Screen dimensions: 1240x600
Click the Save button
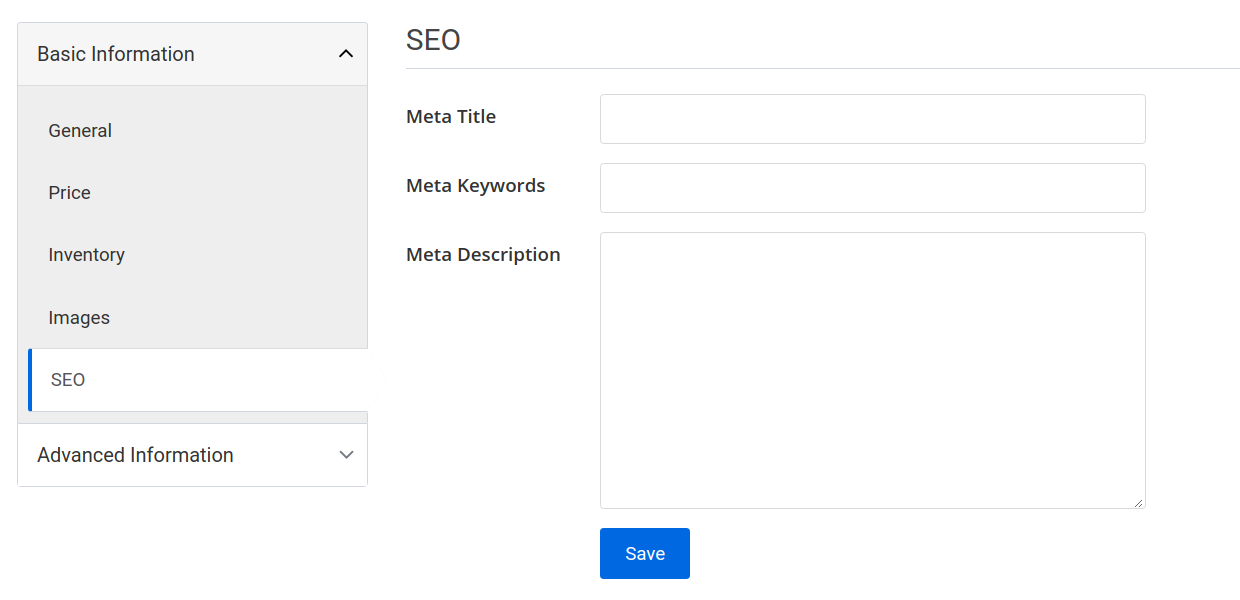tap(644, 553)
